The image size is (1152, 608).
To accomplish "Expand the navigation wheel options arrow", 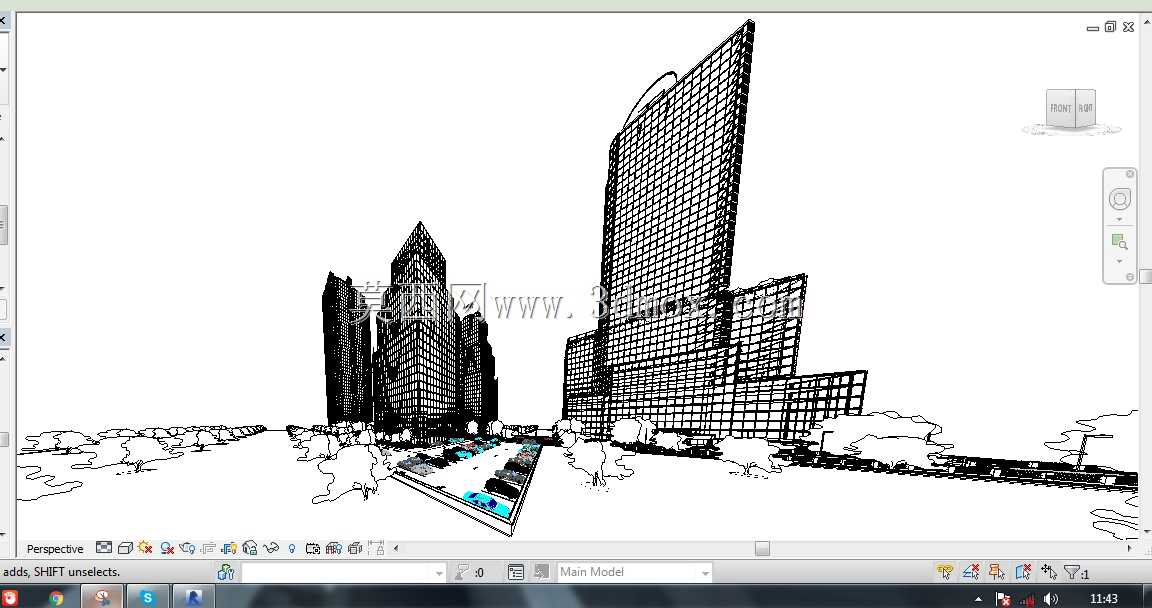I will 1120,220.
